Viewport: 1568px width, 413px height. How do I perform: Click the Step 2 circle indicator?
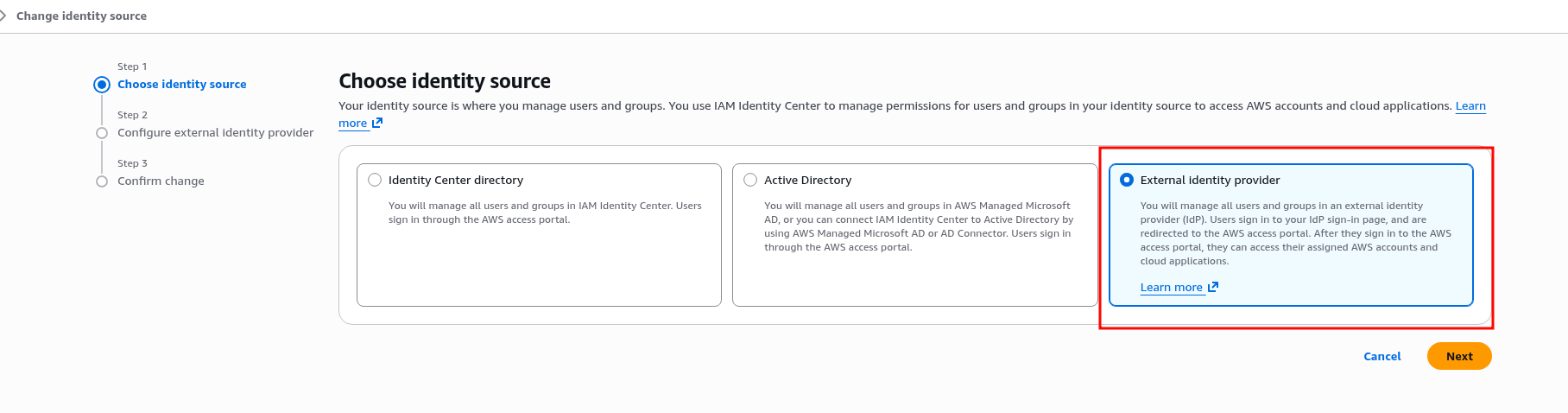(x=102, y=133)
